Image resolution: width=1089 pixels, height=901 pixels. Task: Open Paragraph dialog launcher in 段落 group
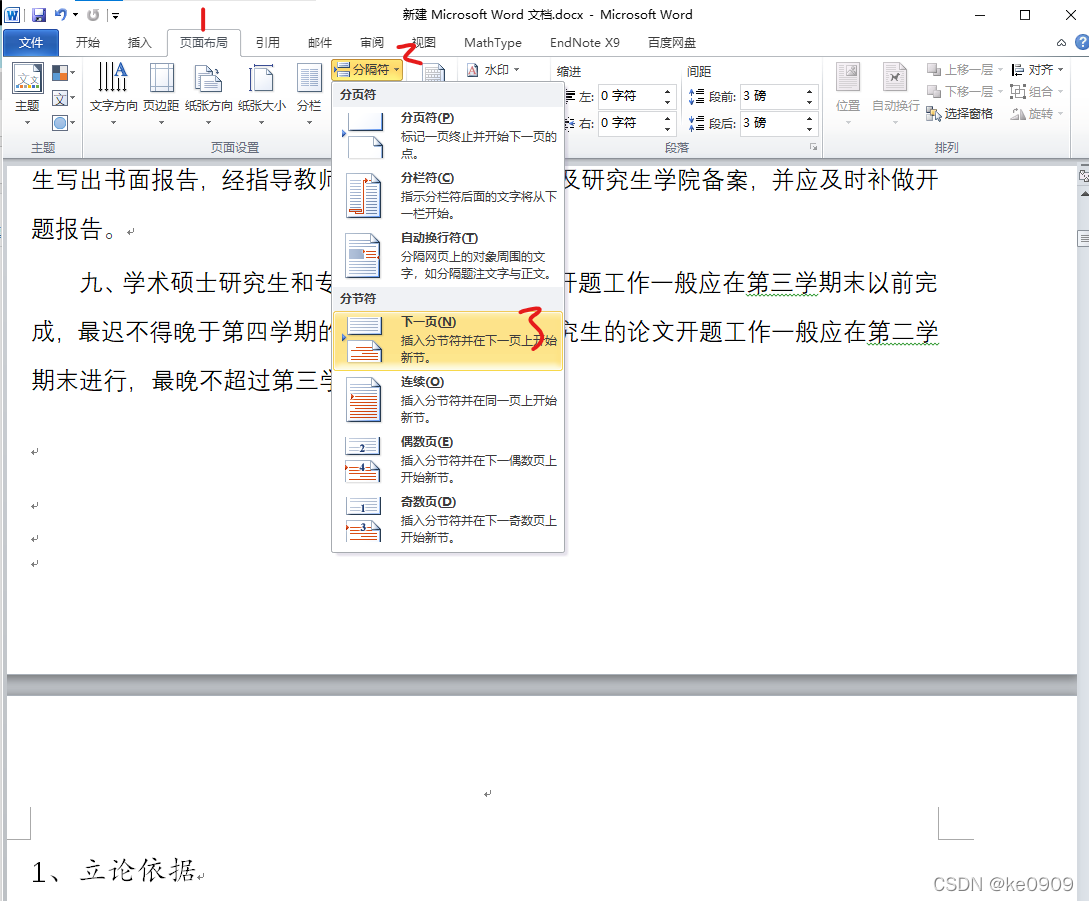(x=813, y=147)
